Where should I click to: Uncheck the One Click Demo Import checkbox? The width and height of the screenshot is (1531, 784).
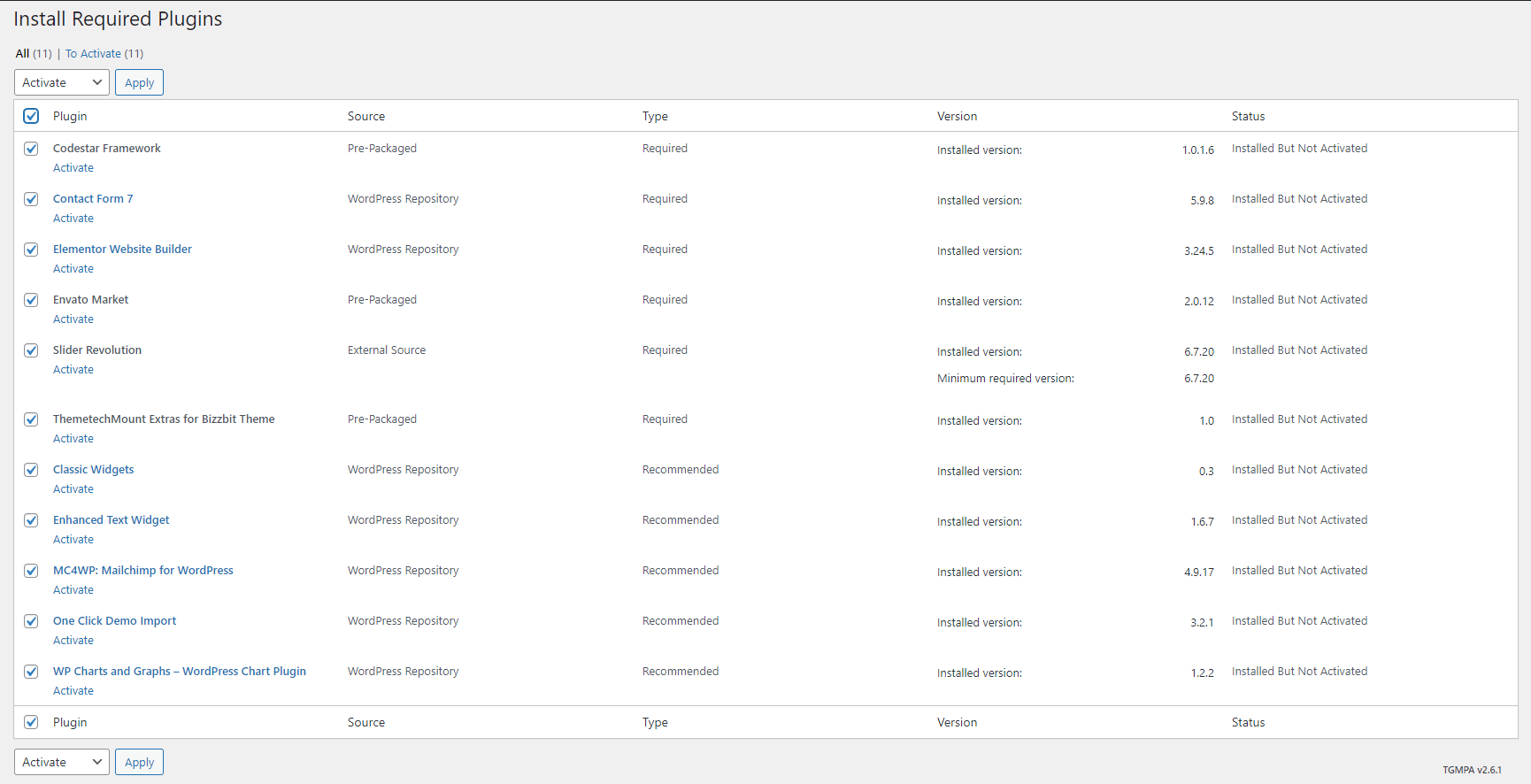tap(31, 621)
